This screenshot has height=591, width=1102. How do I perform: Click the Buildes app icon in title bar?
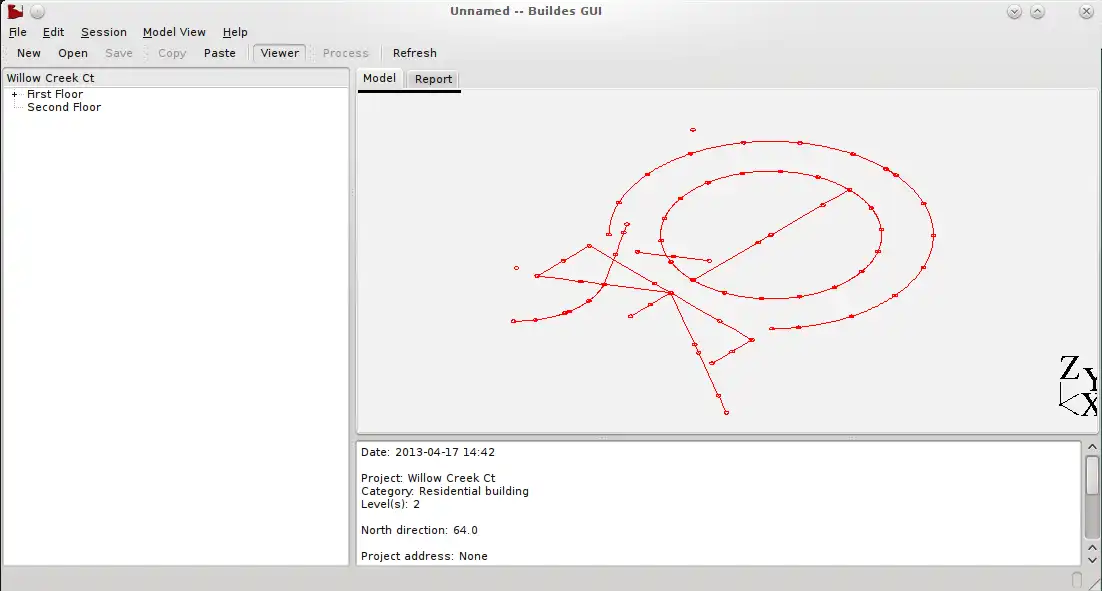click(x=15, y=11)
